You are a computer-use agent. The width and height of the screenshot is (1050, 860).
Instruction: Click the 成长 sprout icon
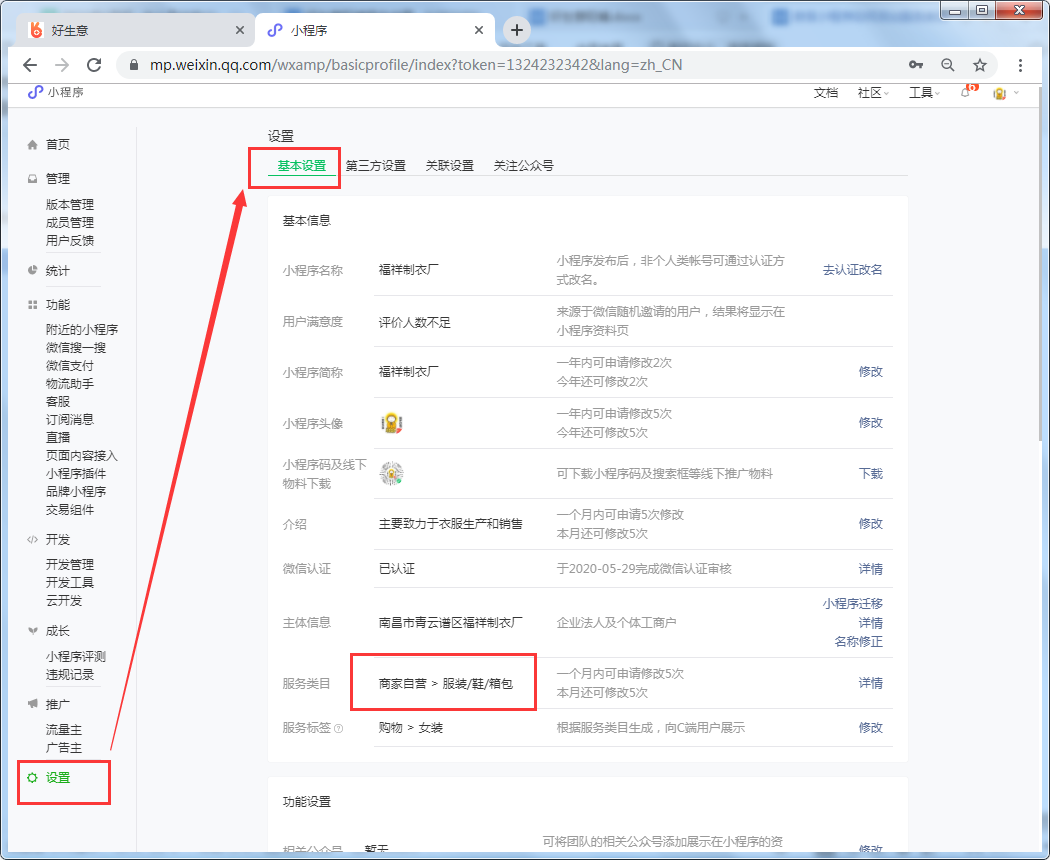point(32,631)
